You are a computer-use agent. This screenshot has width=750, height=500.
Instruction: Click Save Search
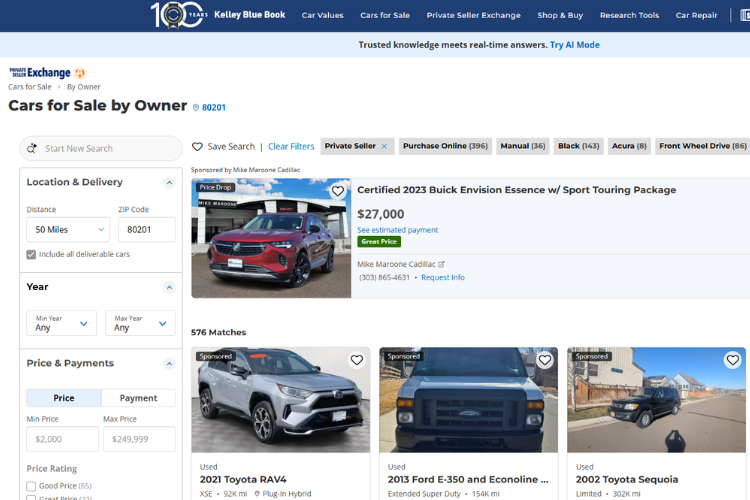pyautogui.click(x=231, y=146)
